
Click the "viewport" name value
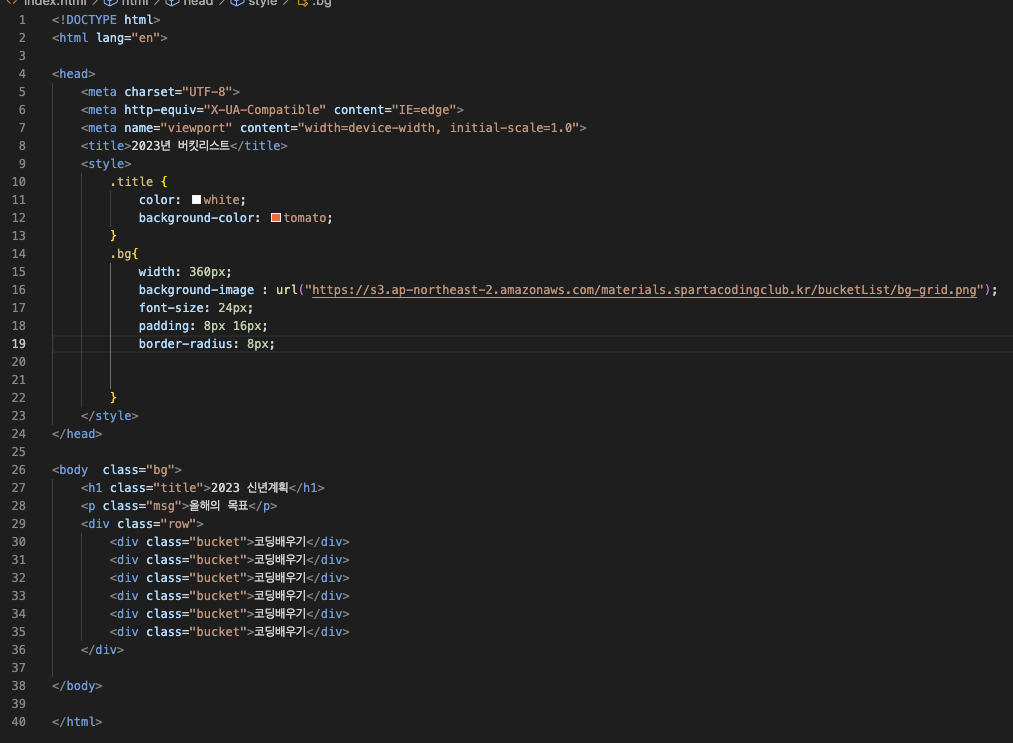196,128
